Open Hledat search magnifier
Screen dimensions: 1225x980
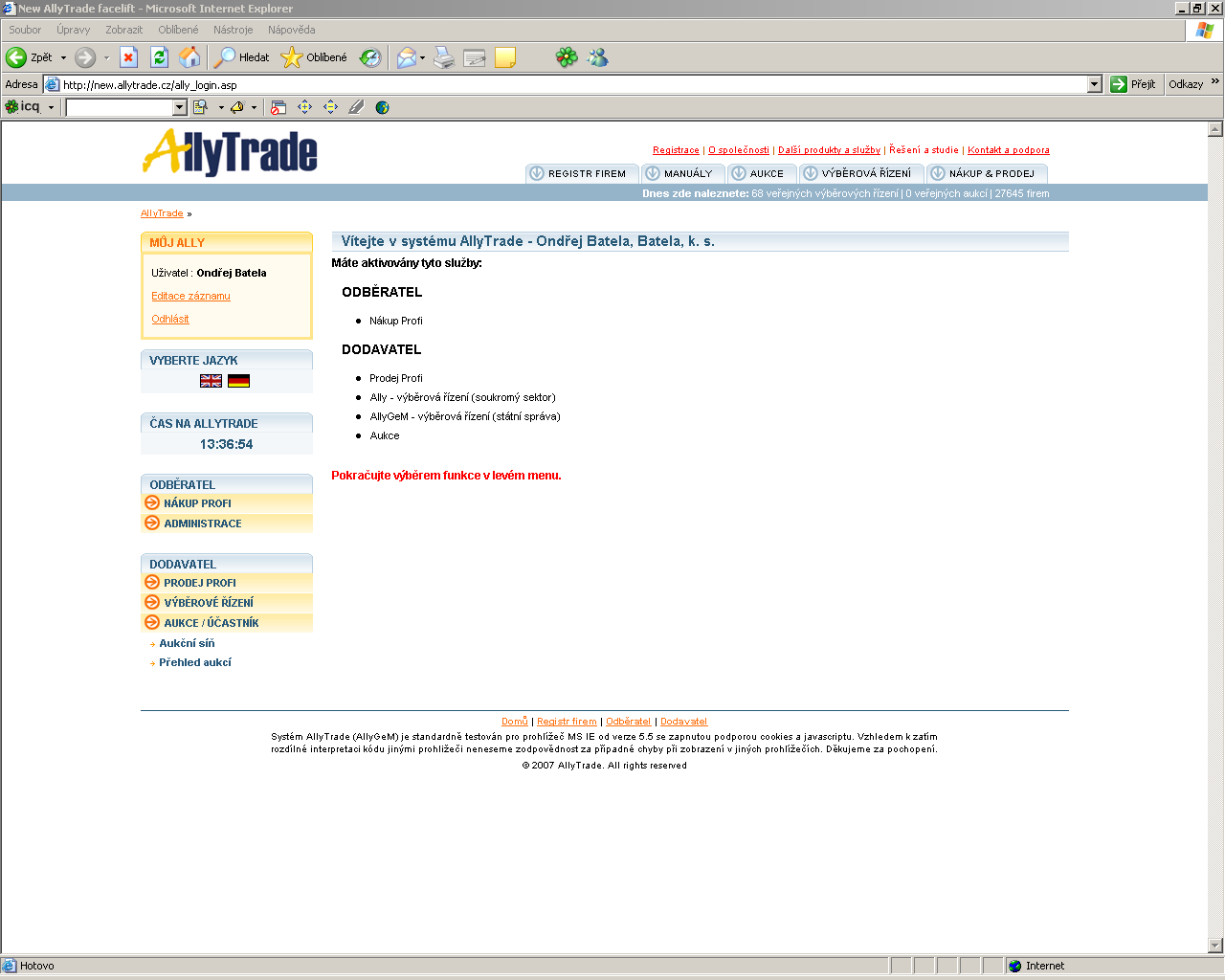(242, 57)
